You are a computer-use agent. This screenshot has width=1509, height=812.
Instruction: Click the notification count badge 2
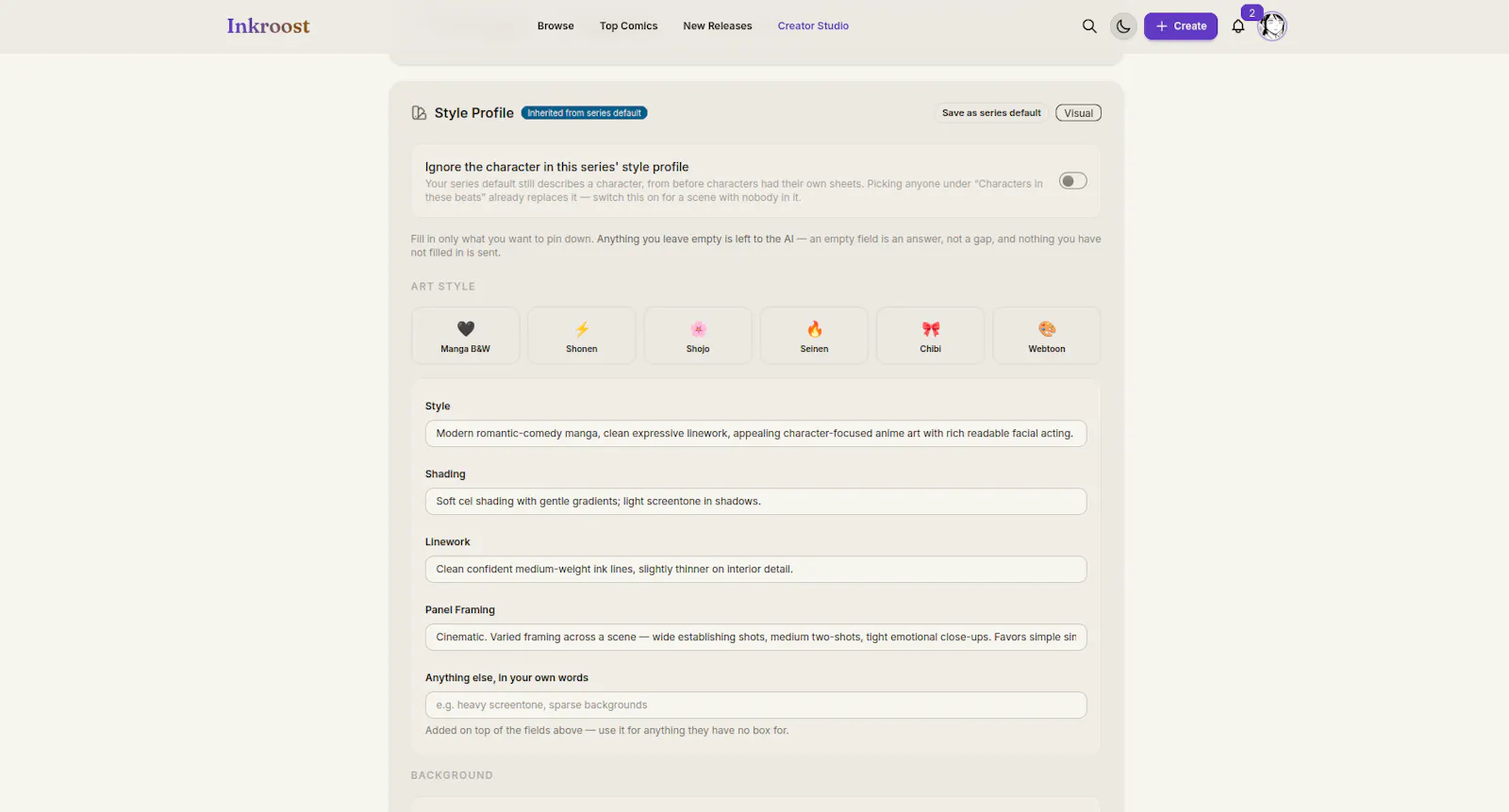[x=1252, y=13]
